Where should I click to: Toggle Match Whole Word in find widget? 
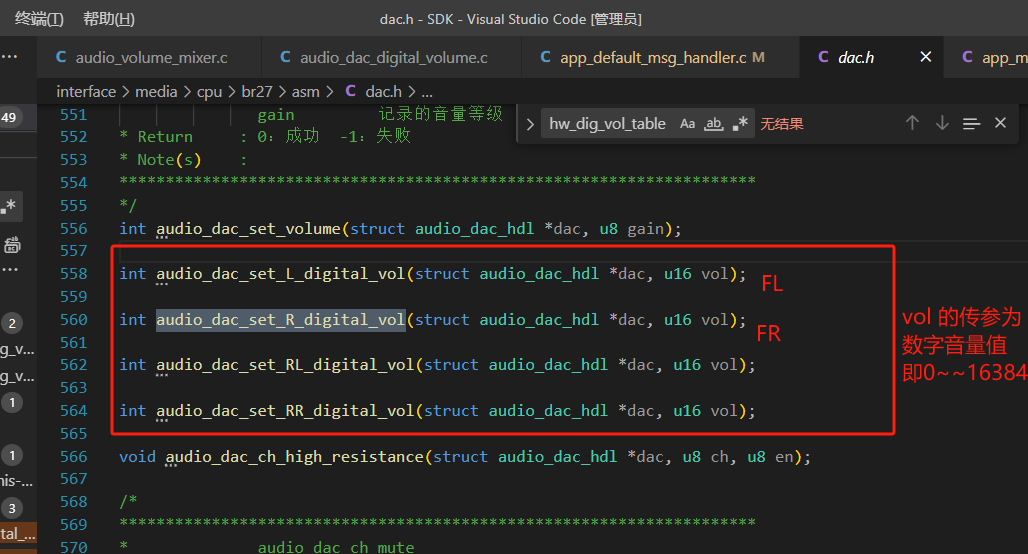[x=713, y=124]
